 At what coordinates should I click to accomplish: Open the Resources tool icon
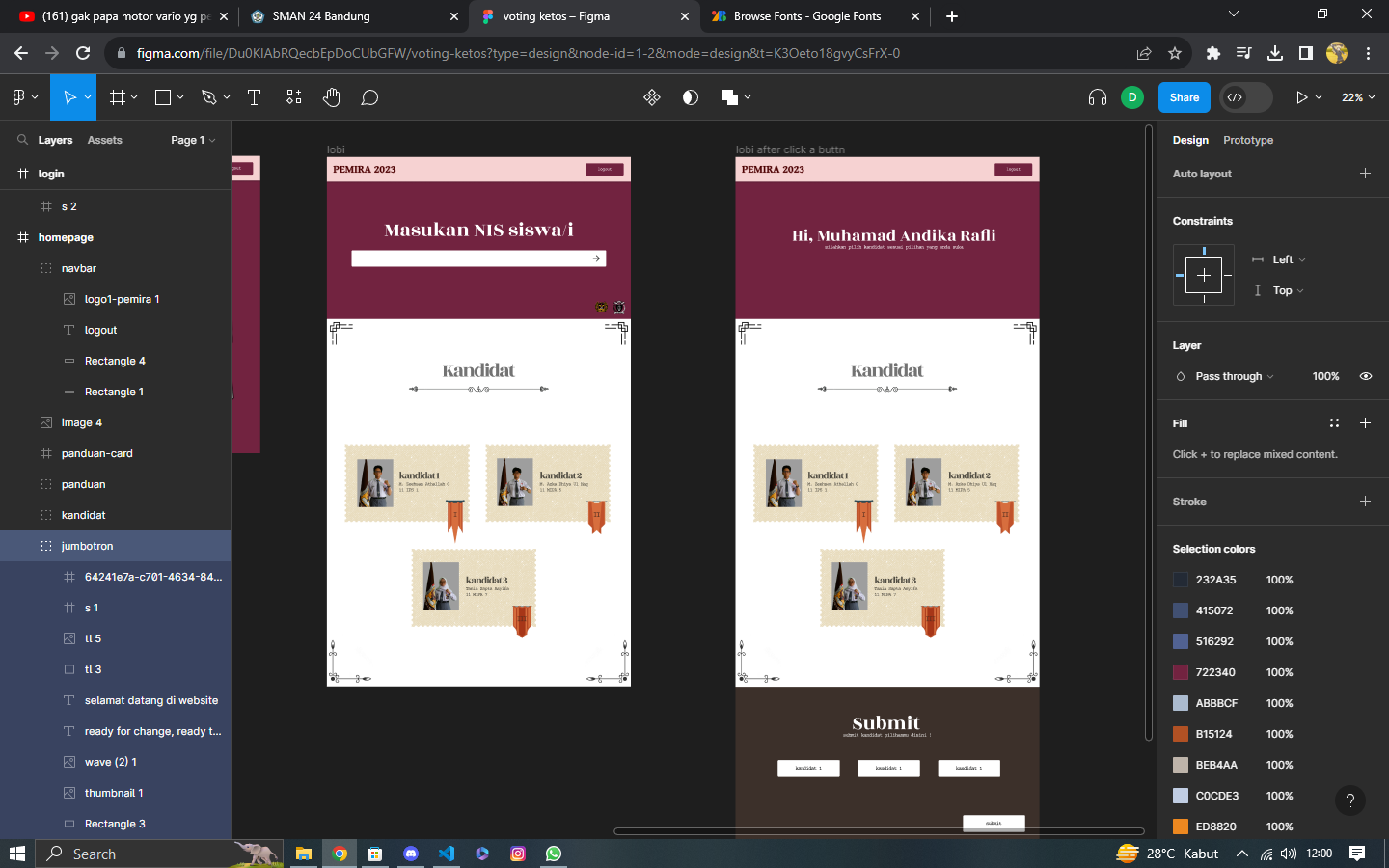(294, 97)
